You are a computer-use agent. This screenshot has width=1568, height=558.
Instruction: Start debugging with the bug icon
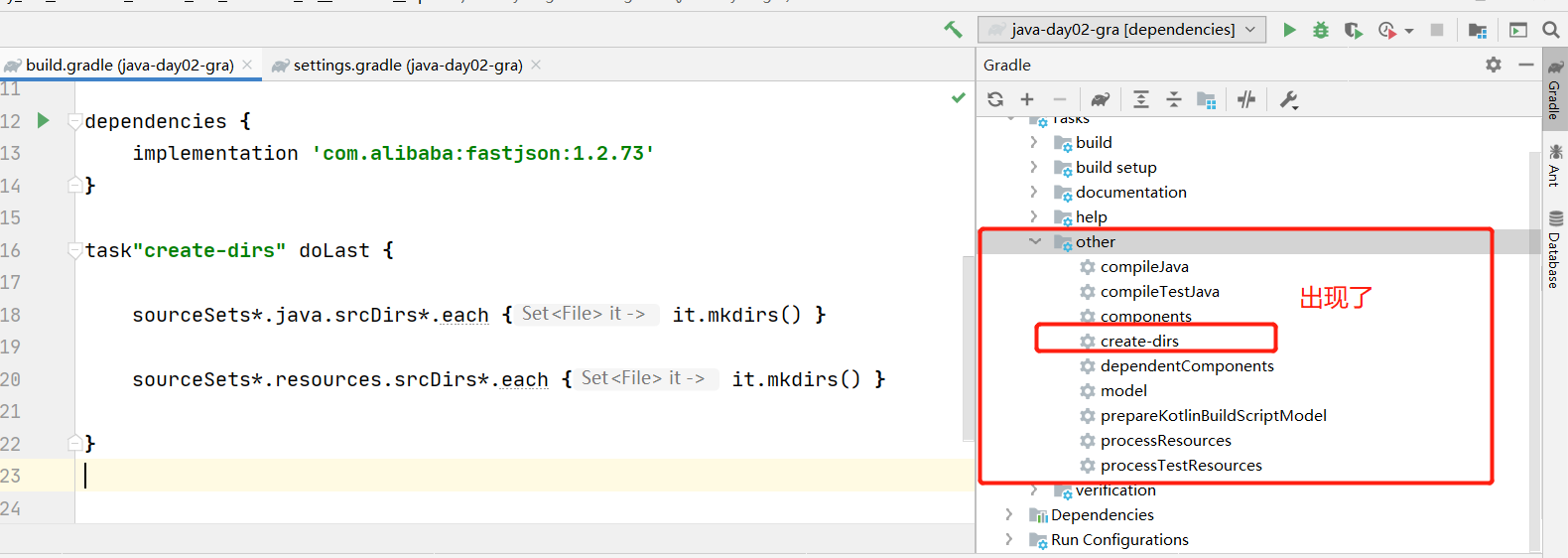pos(1321,30)
